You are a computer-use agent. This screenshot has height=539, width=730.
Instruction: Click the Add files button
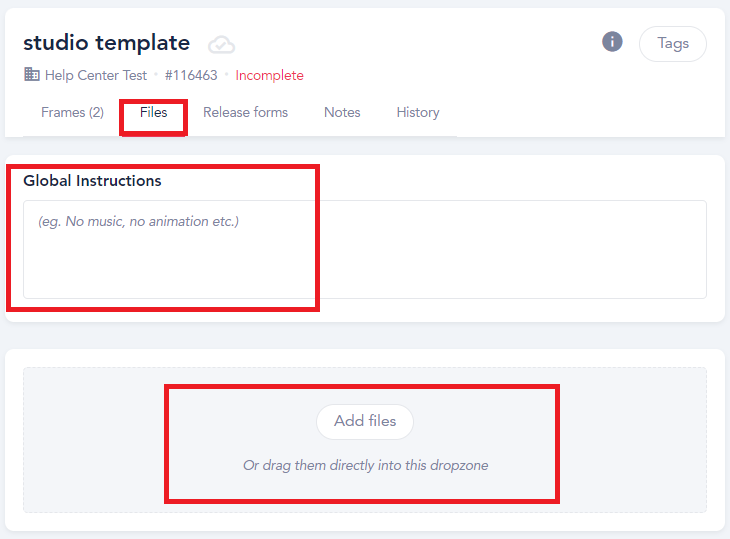[x=365, y=421]
